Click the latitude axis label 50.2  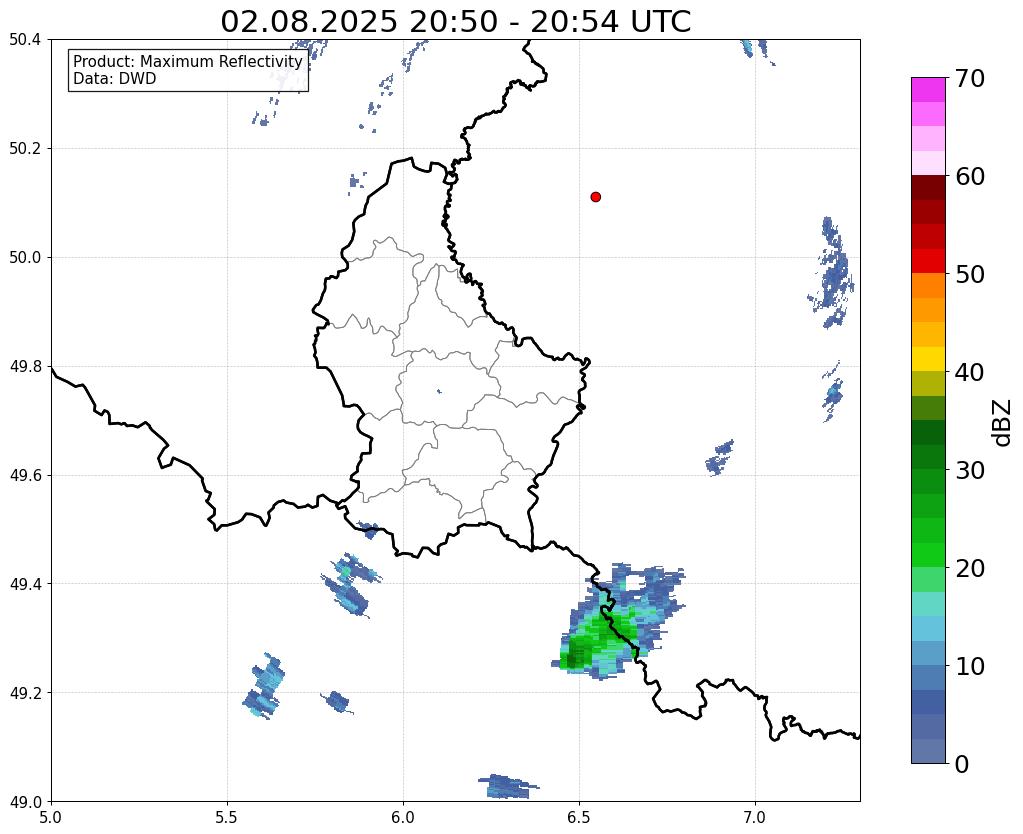point(25,149)
